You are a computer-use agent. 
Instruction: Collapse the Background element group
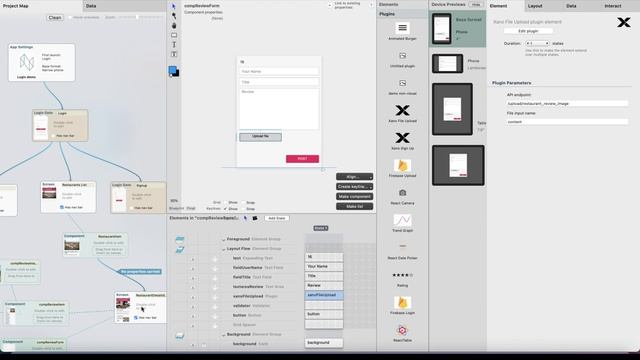click(x=223, y=335)
